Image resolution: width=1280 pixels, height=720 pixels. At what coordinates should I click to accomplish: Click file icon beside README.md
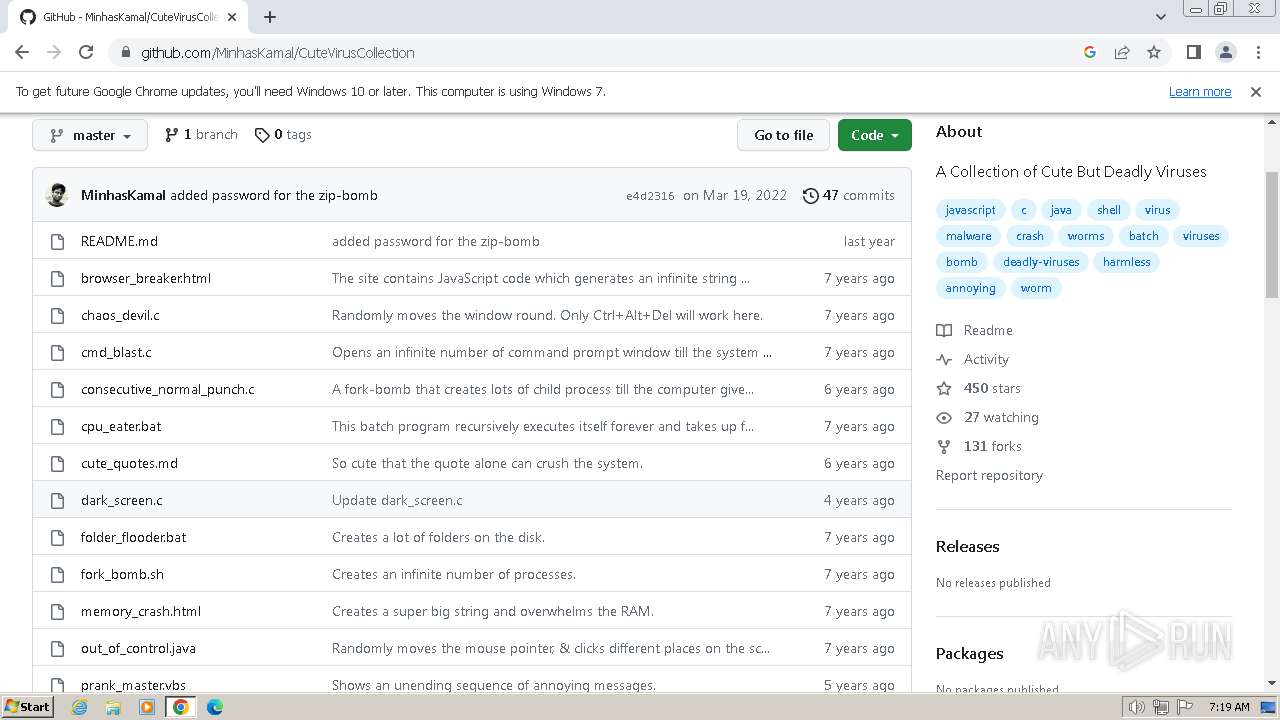pos(58,241)
